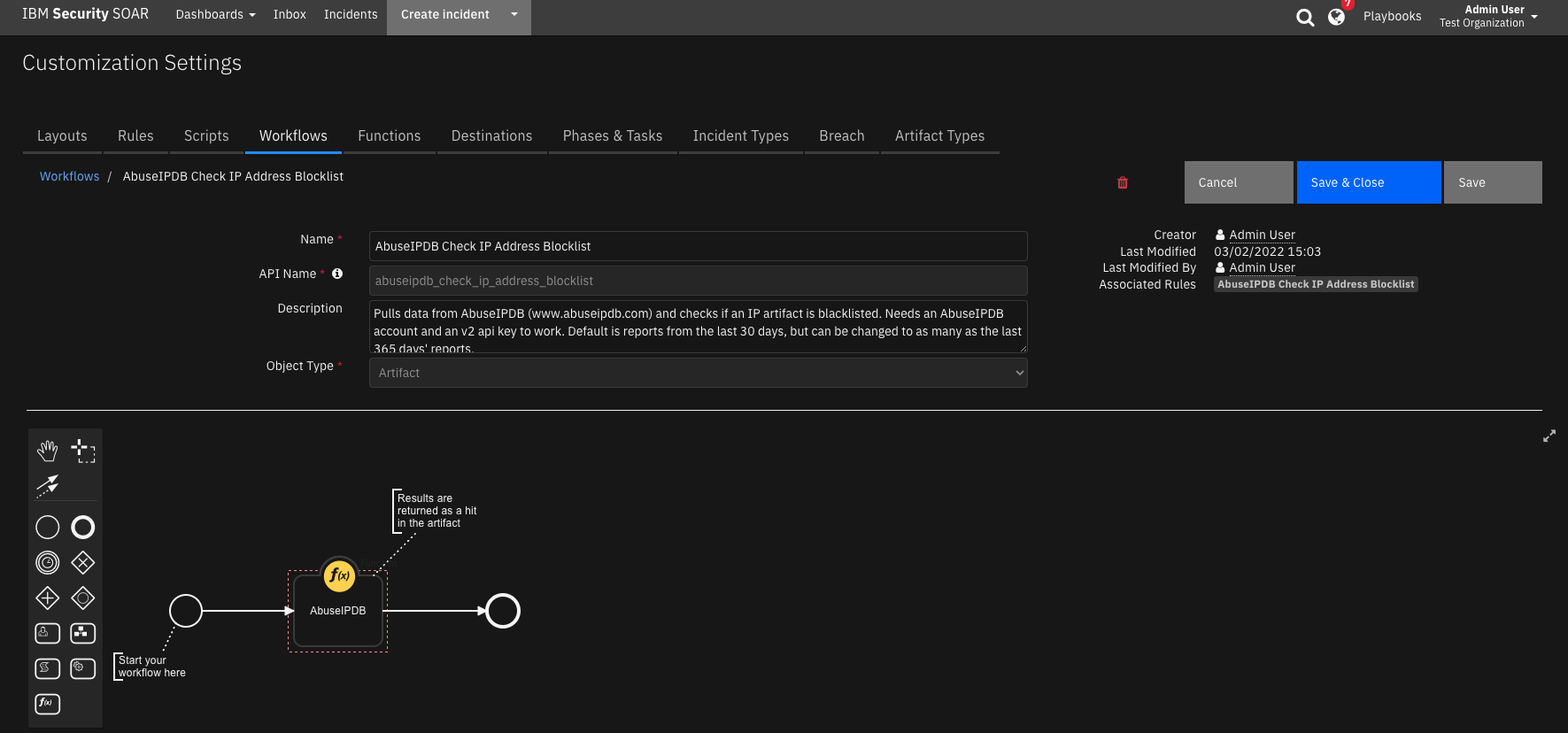Click the API Name info icon
The width and height of the screenshot is (1568, 733).
pyautogui.click(x=337, y=274)
